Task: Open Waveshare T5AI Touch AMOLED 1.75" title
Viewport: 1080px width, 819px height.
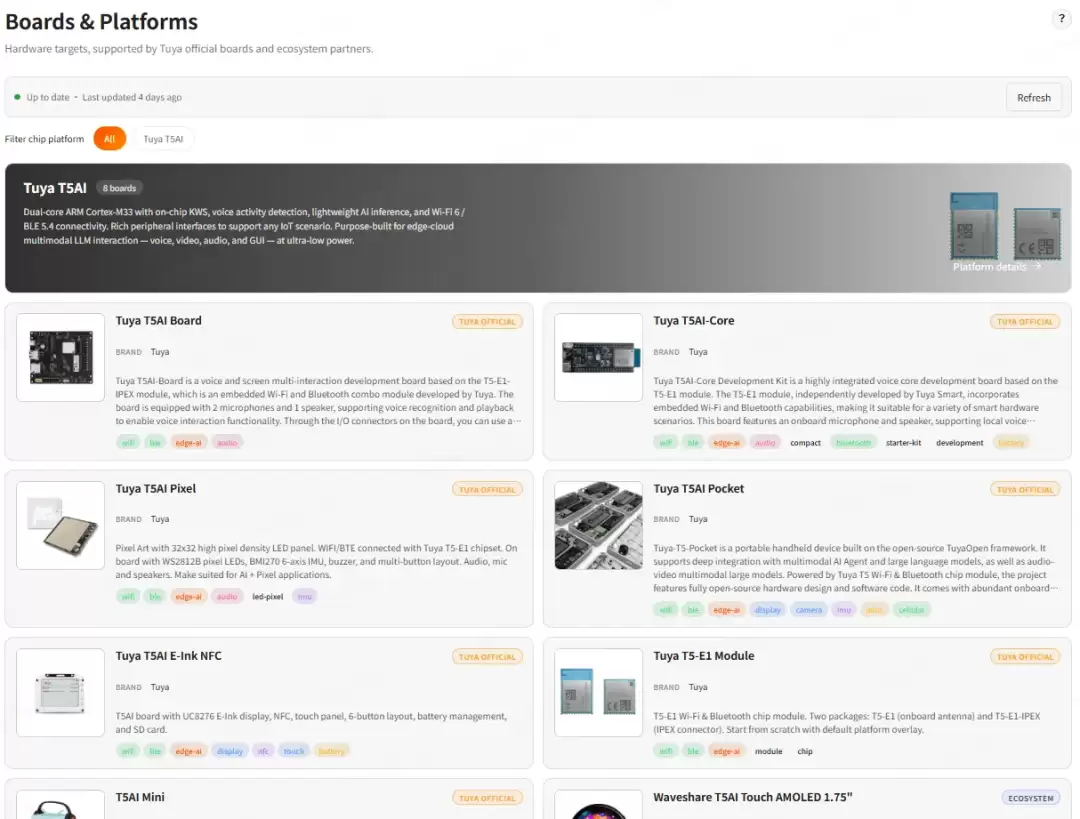Action: pos(753,797)
